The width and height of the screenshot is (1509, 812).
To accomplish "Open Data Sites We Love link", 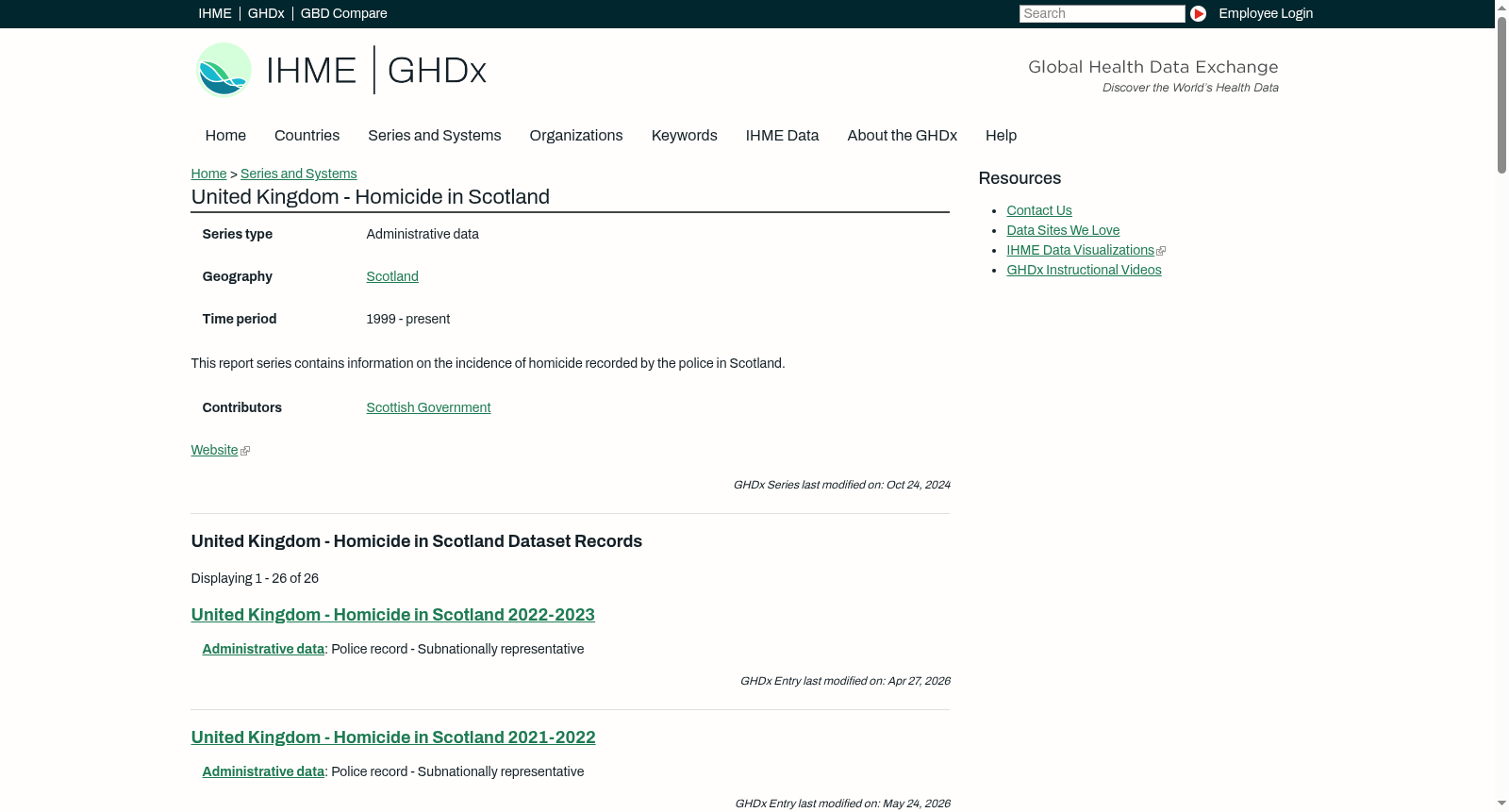I will (1063, 230).
